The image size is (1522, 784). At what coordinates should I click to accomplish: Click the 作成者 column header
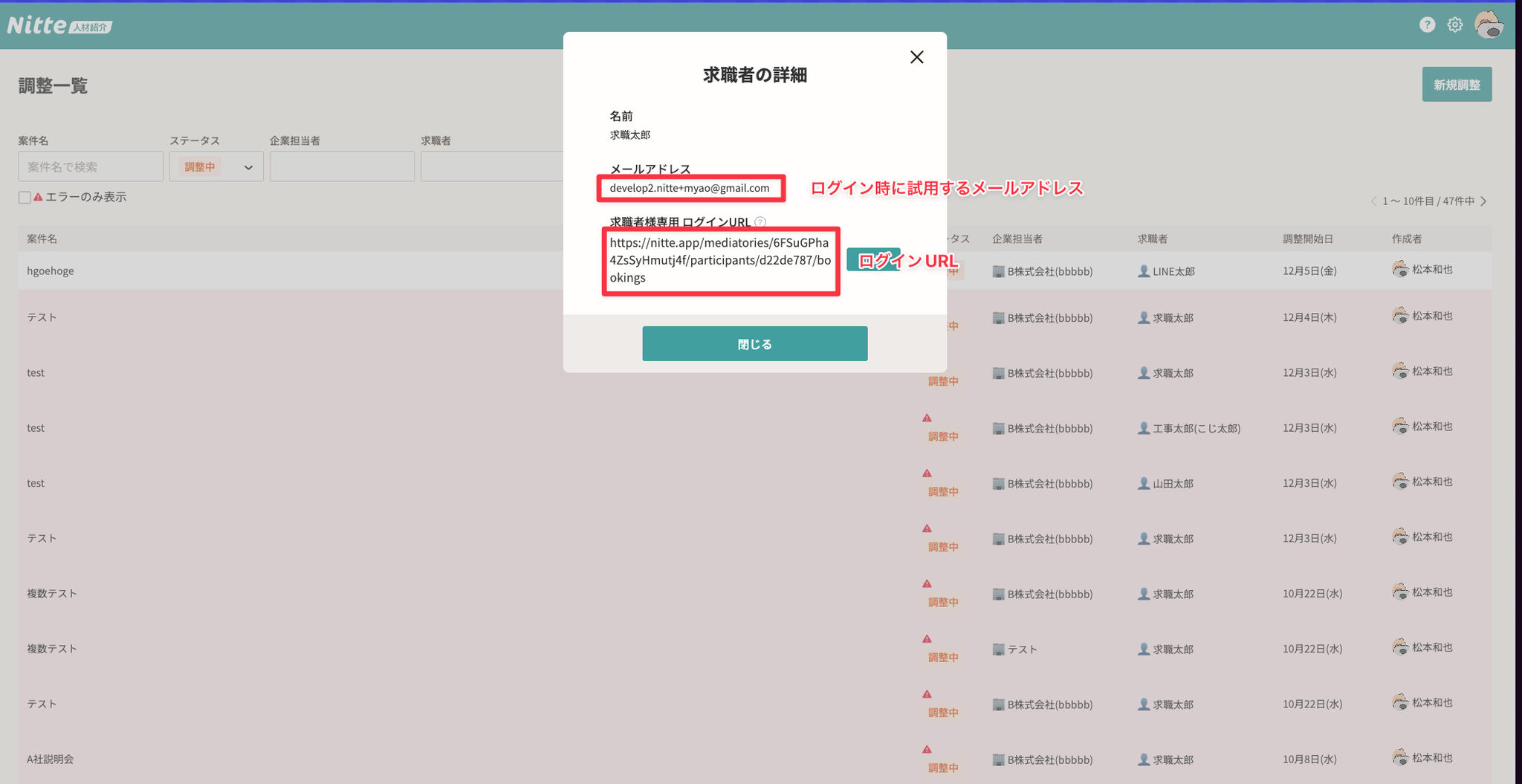tap(1407, 239)
